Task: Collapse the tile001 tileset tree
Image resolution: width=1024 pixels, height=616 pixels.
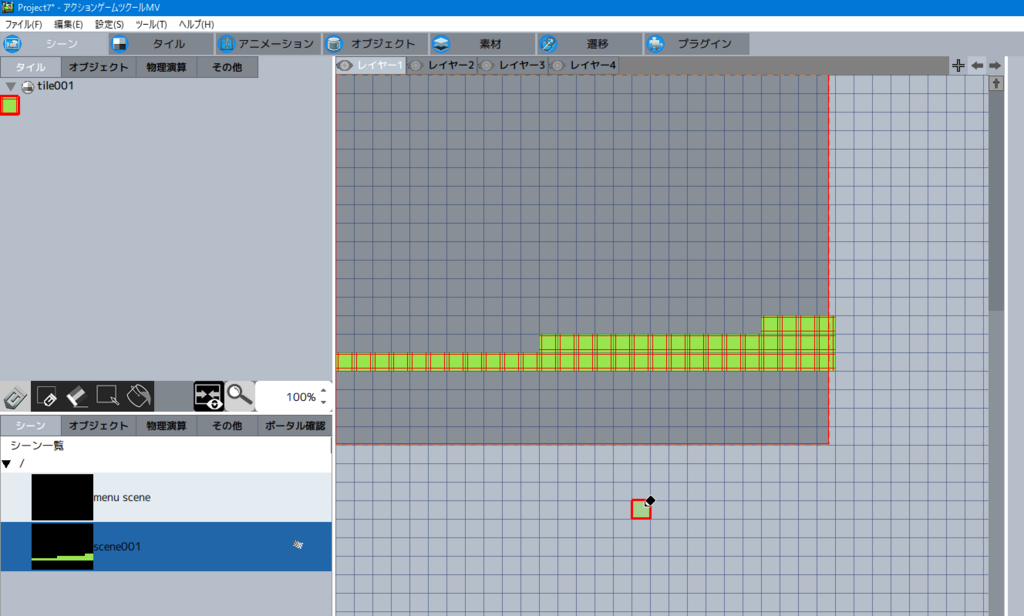Action: click(10, 86)
